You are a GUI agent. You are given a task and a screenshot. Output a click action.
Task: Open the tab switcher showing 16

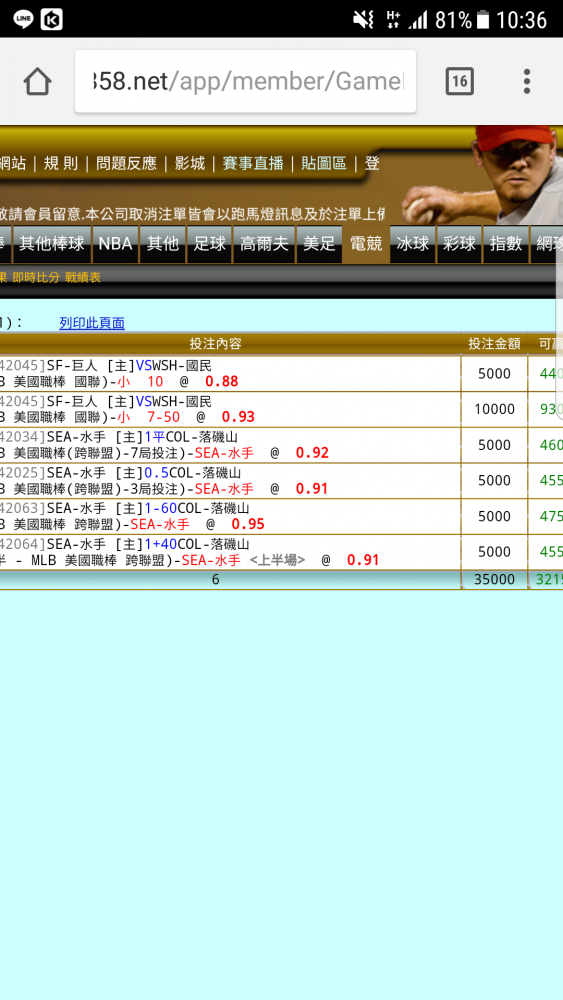coord(459,82)
